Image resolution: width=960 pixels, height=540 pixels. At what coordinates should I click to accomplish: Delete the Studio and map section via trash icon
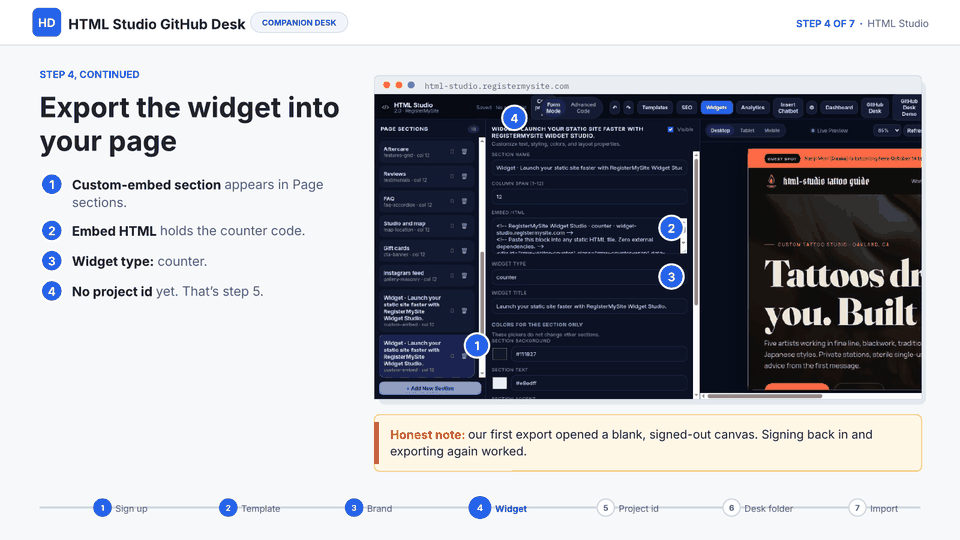(464, 226)
